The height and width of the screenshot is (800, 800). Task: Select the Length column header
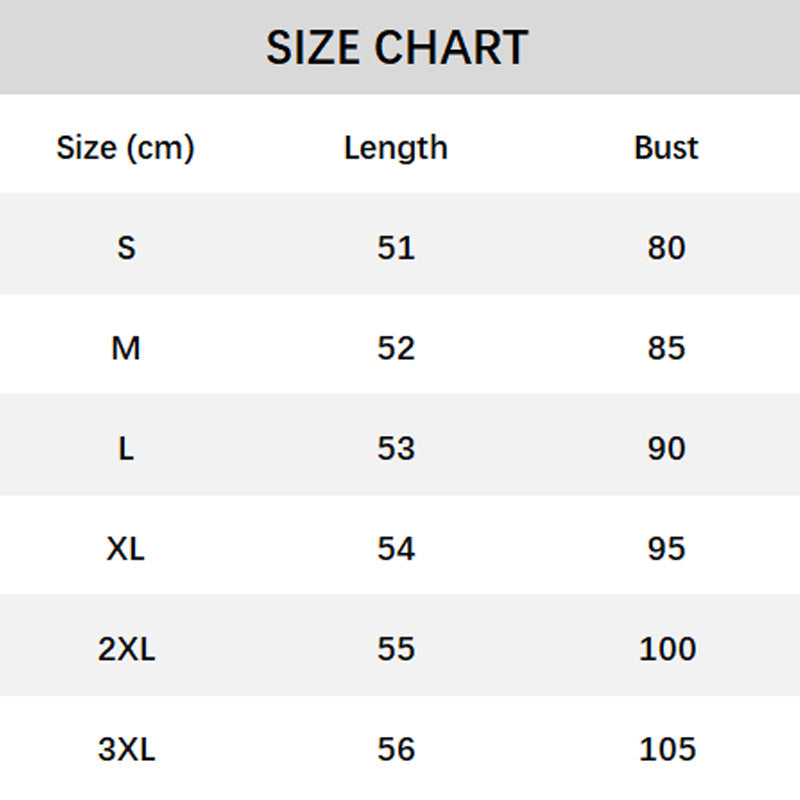[x=396, y=148]
